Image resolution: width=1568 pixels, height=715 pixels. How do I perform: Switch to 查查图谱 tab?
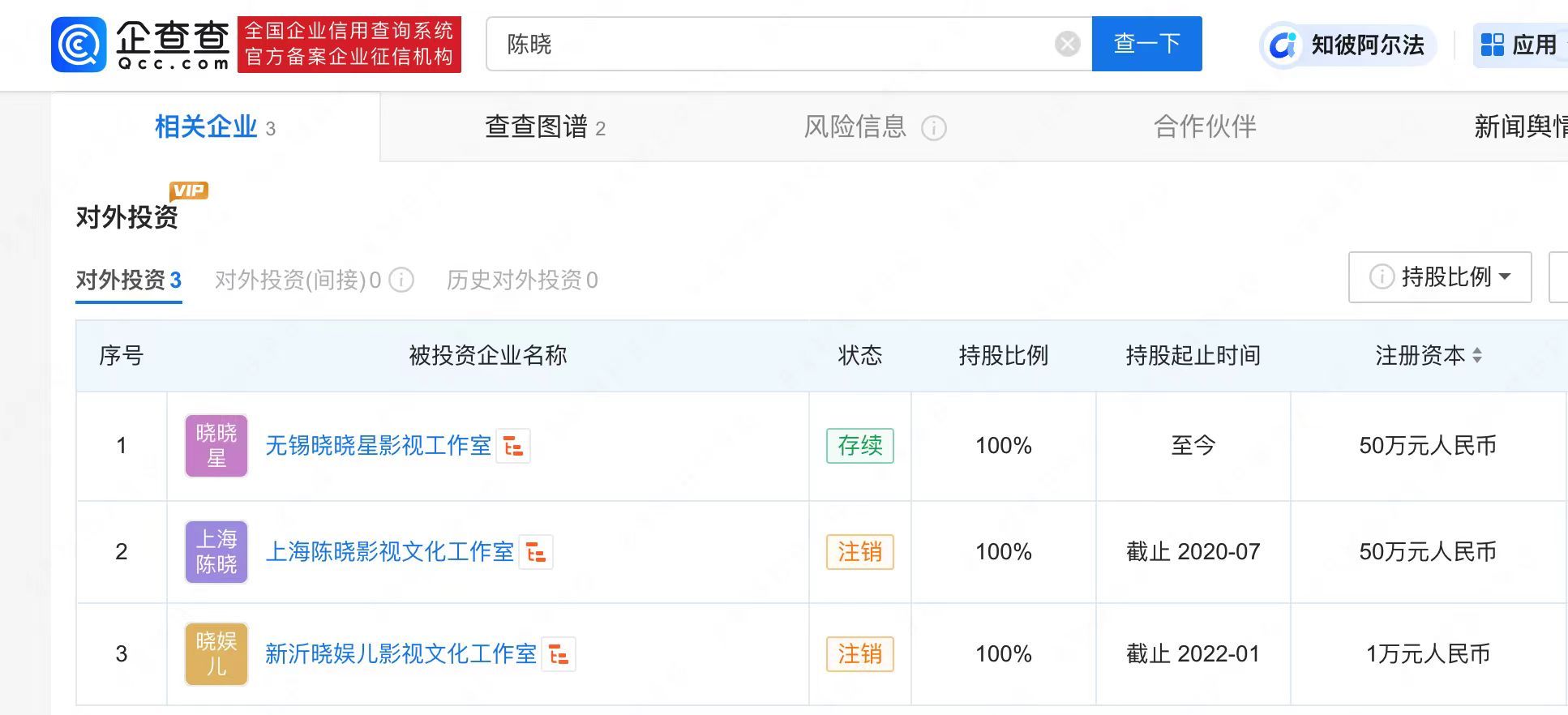pyautogui.click(x=544, y=127)
